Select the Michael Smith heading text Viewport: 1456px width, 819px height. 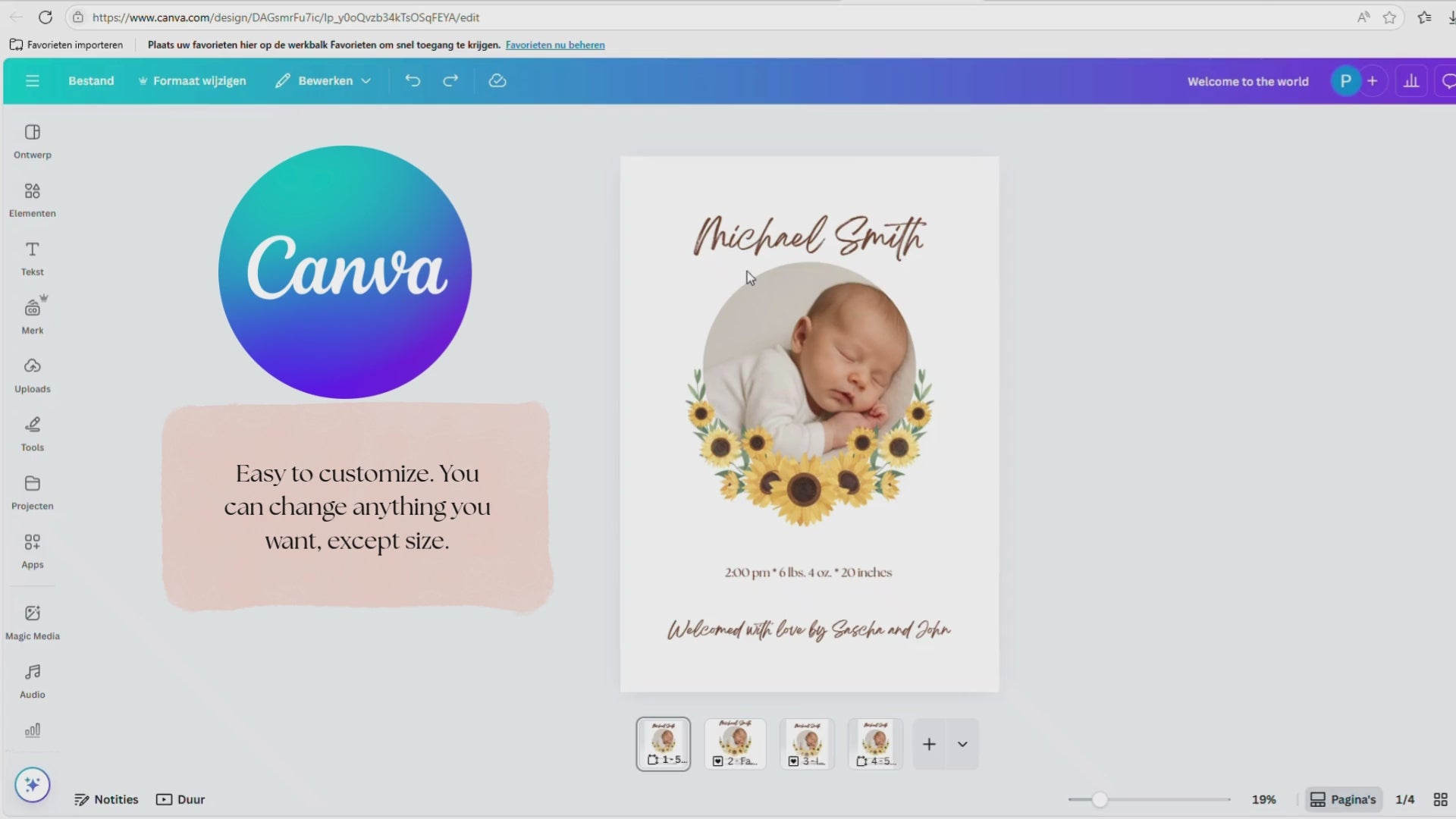tap(809, 237)
